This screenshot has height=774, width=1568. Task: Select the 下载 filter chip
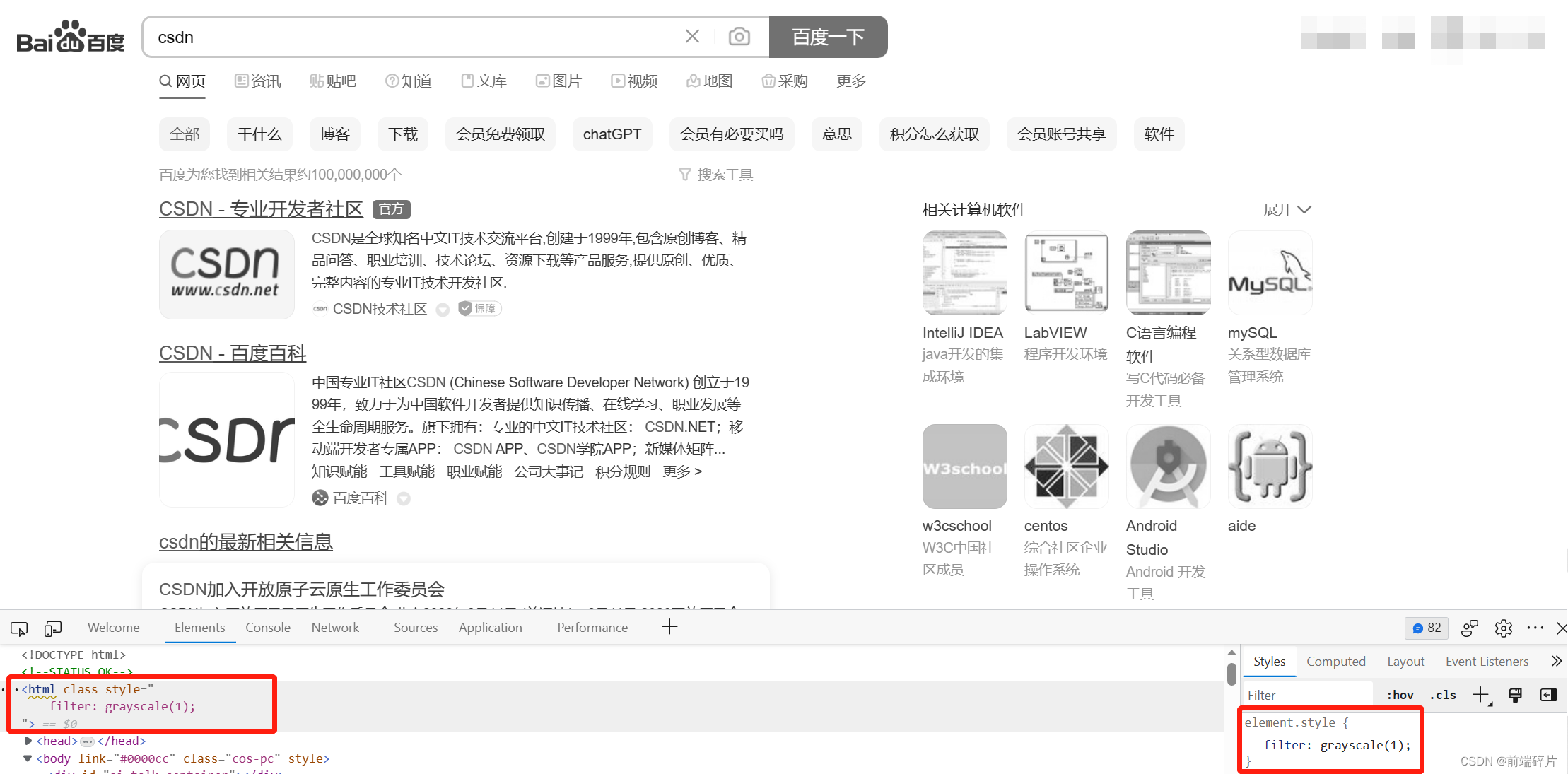(x=403, y=134)
